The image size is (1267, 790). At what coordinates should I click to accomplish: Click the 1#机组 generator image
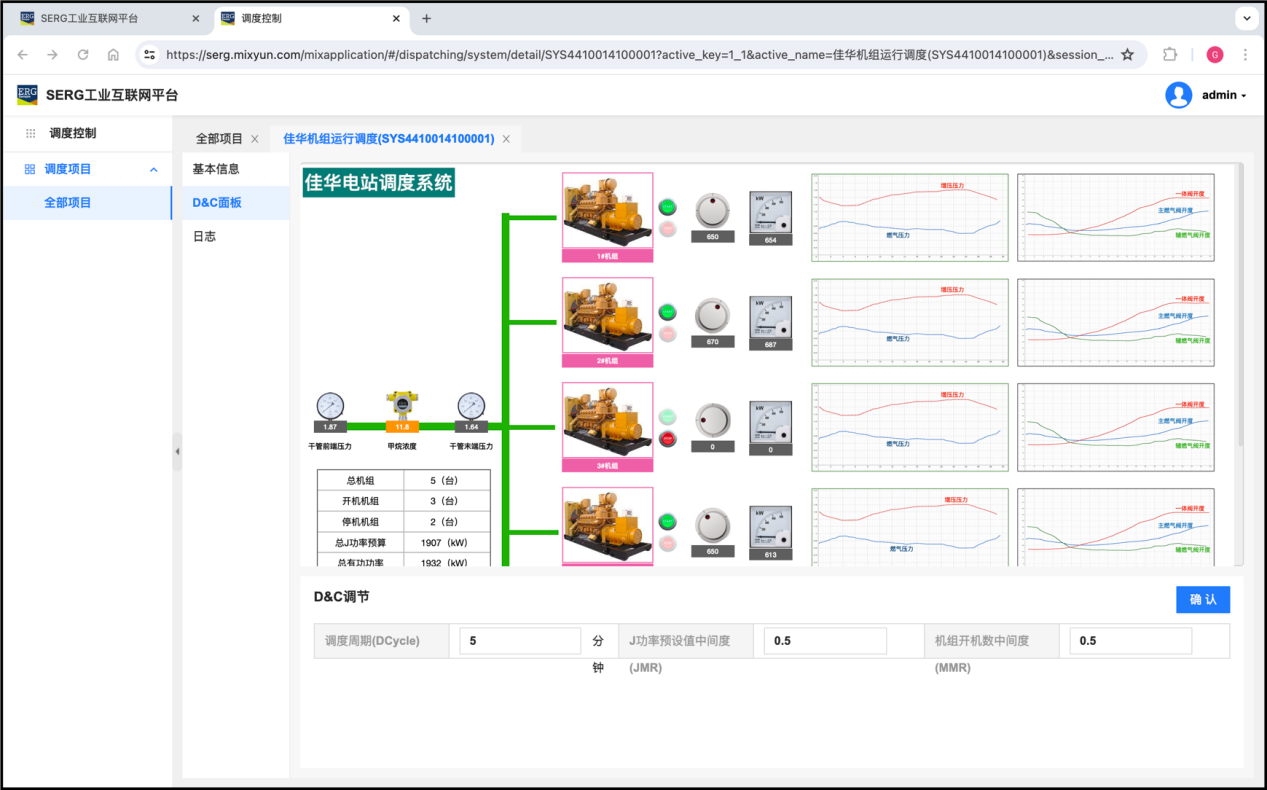click(607, 212)
